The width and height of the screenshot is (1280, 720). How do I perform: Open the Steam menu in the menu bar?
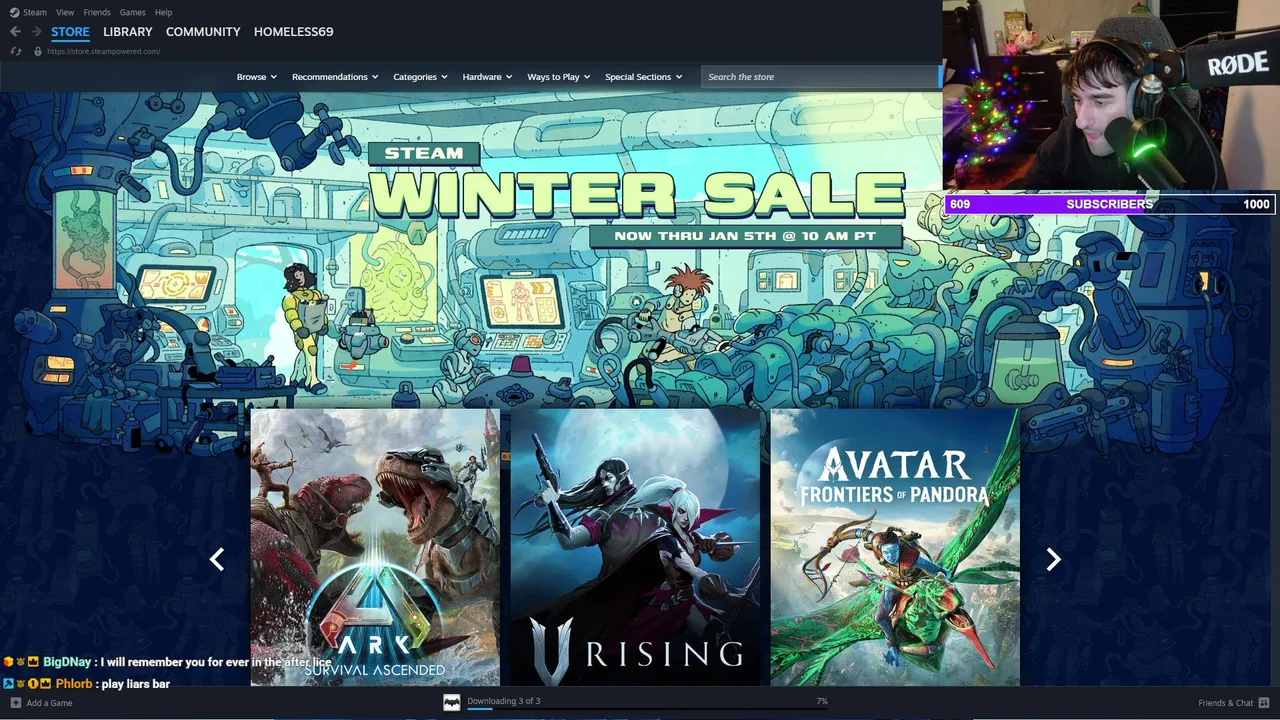click(x=35, y=12)
